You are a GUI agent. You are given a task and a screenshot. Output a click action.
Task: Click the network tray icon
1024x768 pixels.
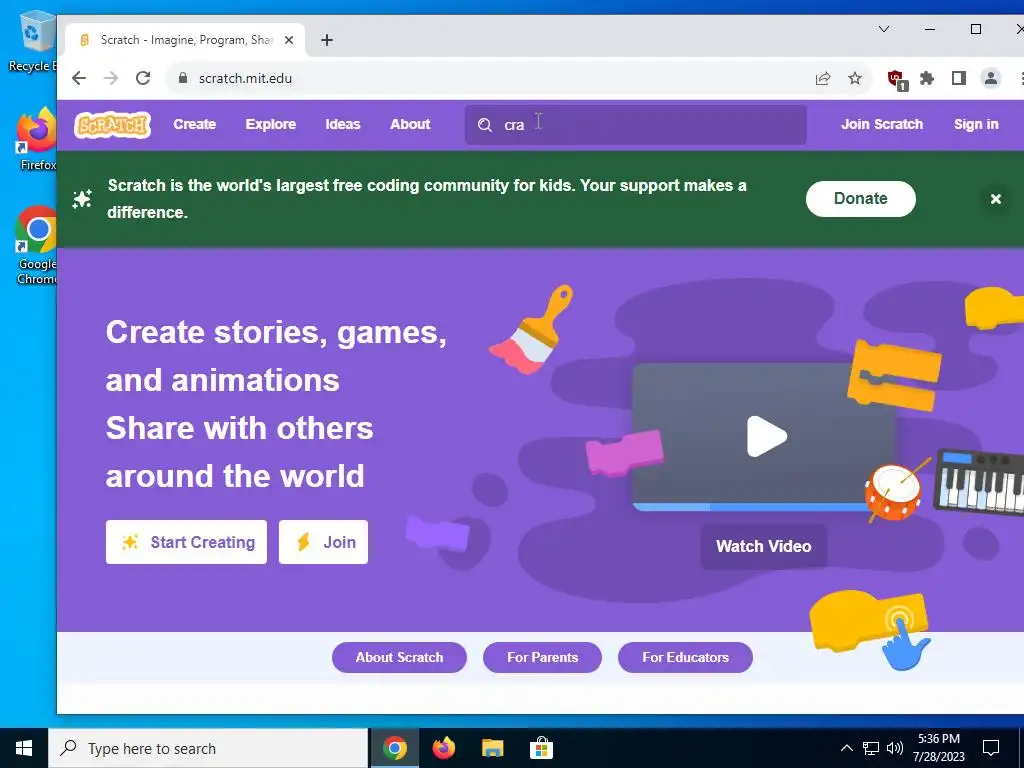point(871,748)
